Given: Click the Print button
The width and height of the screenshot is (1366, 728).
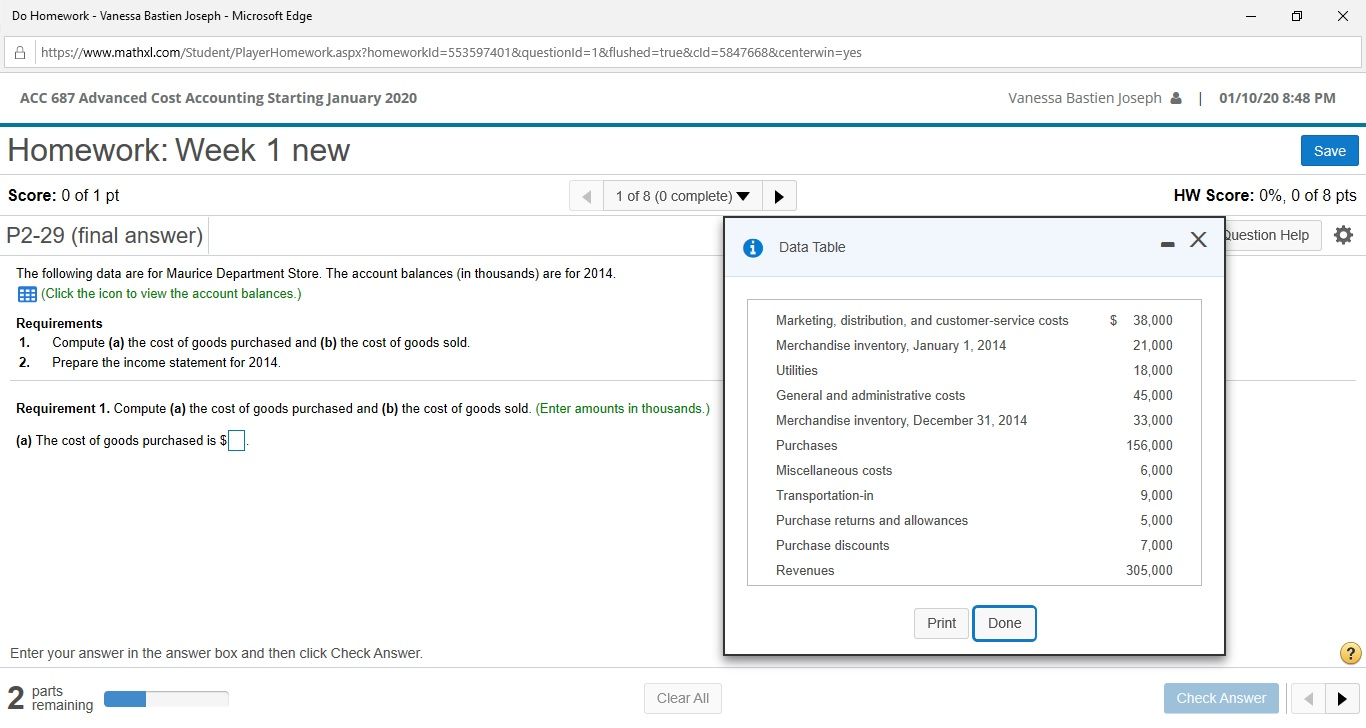Looking at the screenshot, I should pos(940,622).
